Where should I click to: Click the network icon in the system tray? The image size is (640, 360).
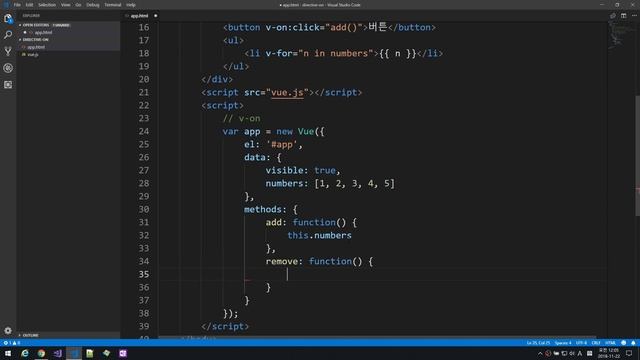coord(564,353)
